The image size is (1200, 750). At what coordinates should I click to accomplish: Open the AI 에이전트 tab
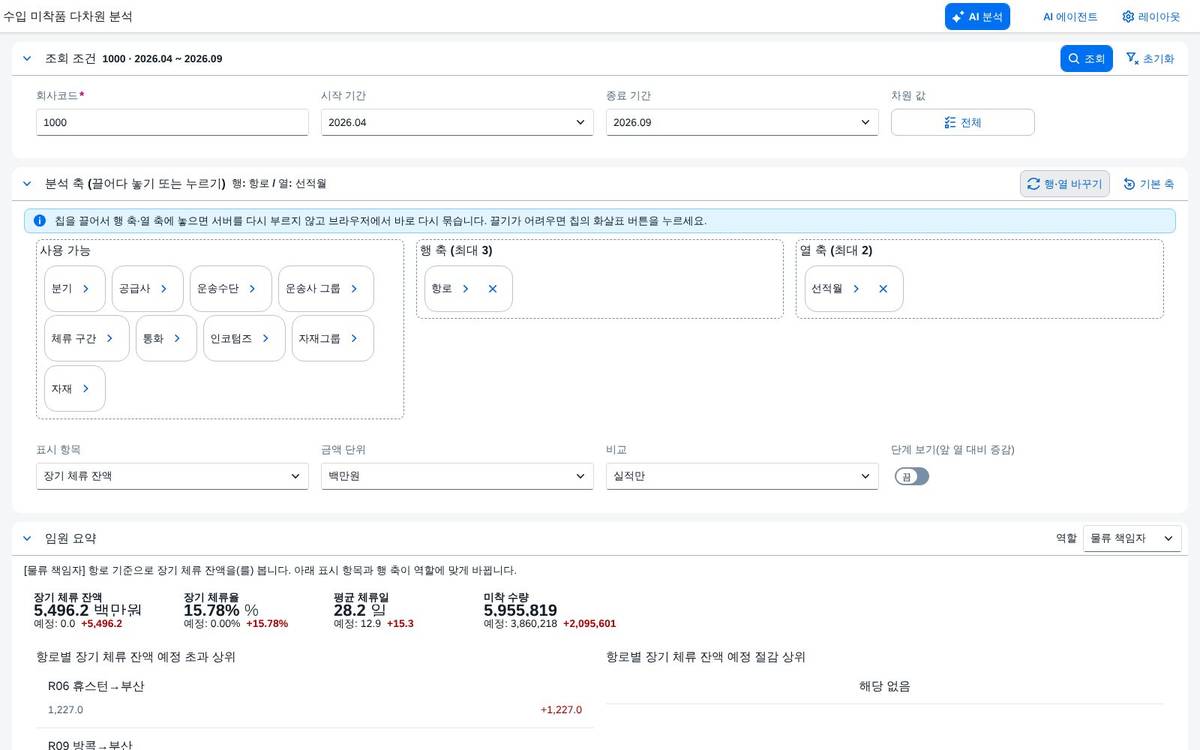[1070, 17]
